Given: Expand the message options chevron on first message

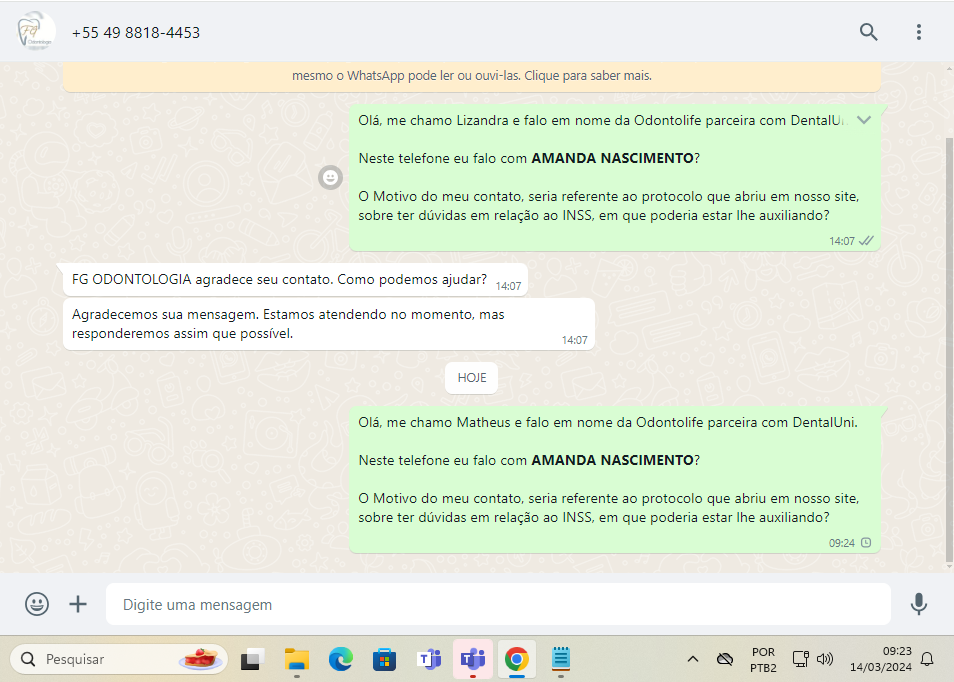Looking at the screenshot, I should pos(864,120).
